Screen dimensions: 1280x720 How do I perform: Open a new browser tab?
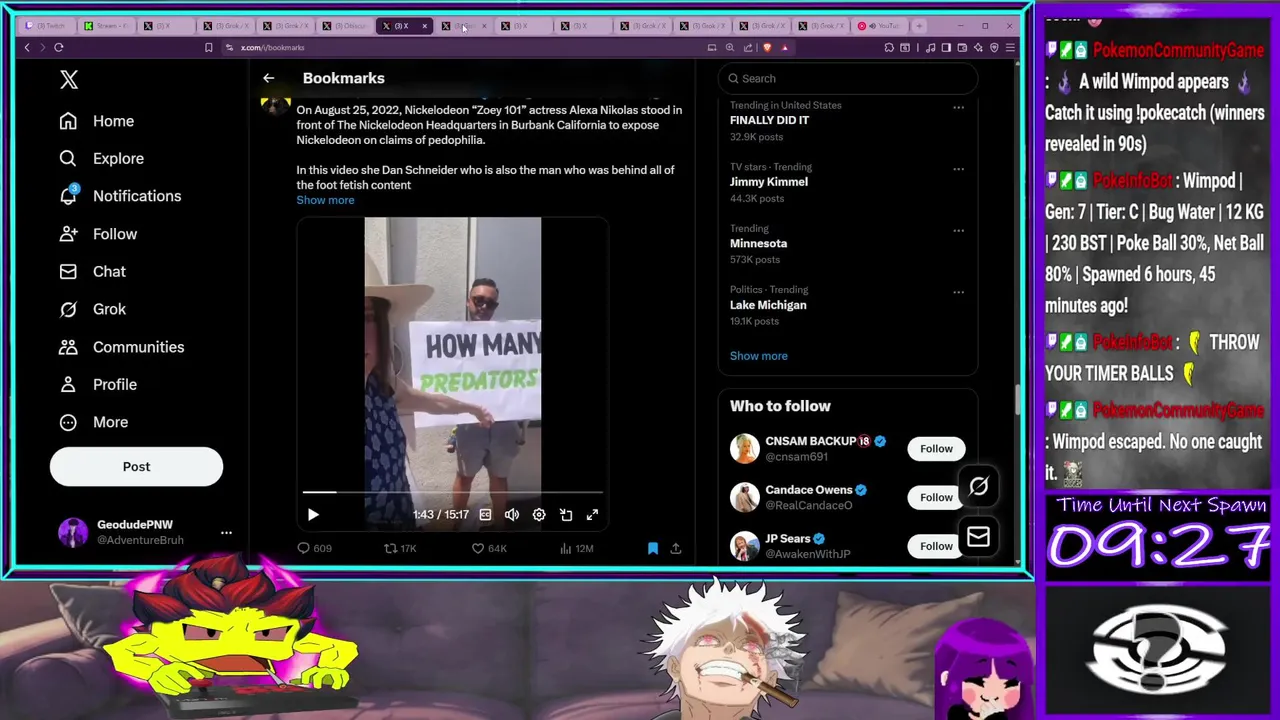pos(920,26)
